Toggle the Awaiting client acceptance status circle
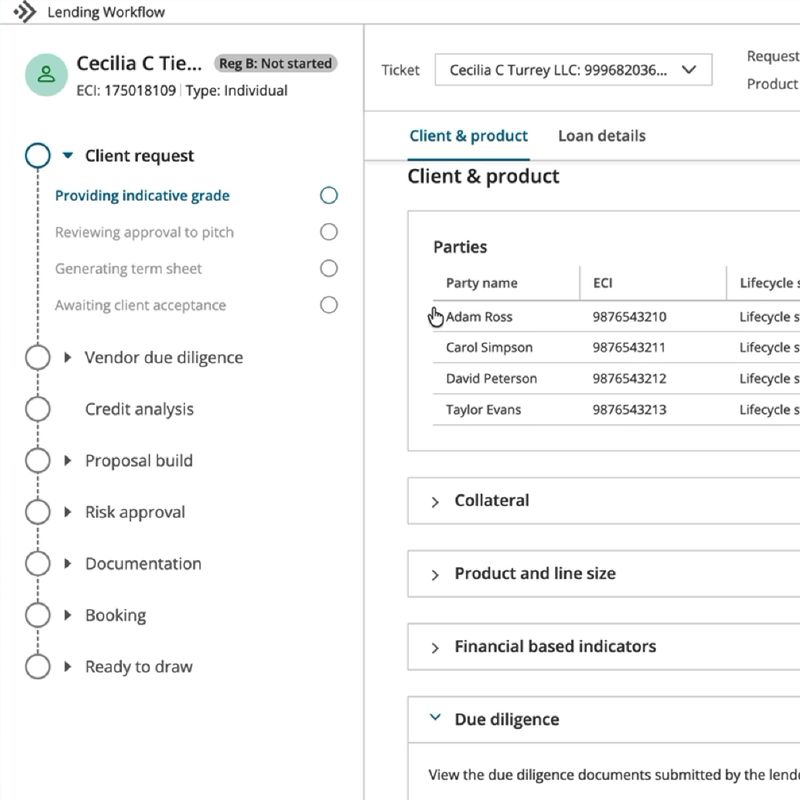 coord(329,305)
